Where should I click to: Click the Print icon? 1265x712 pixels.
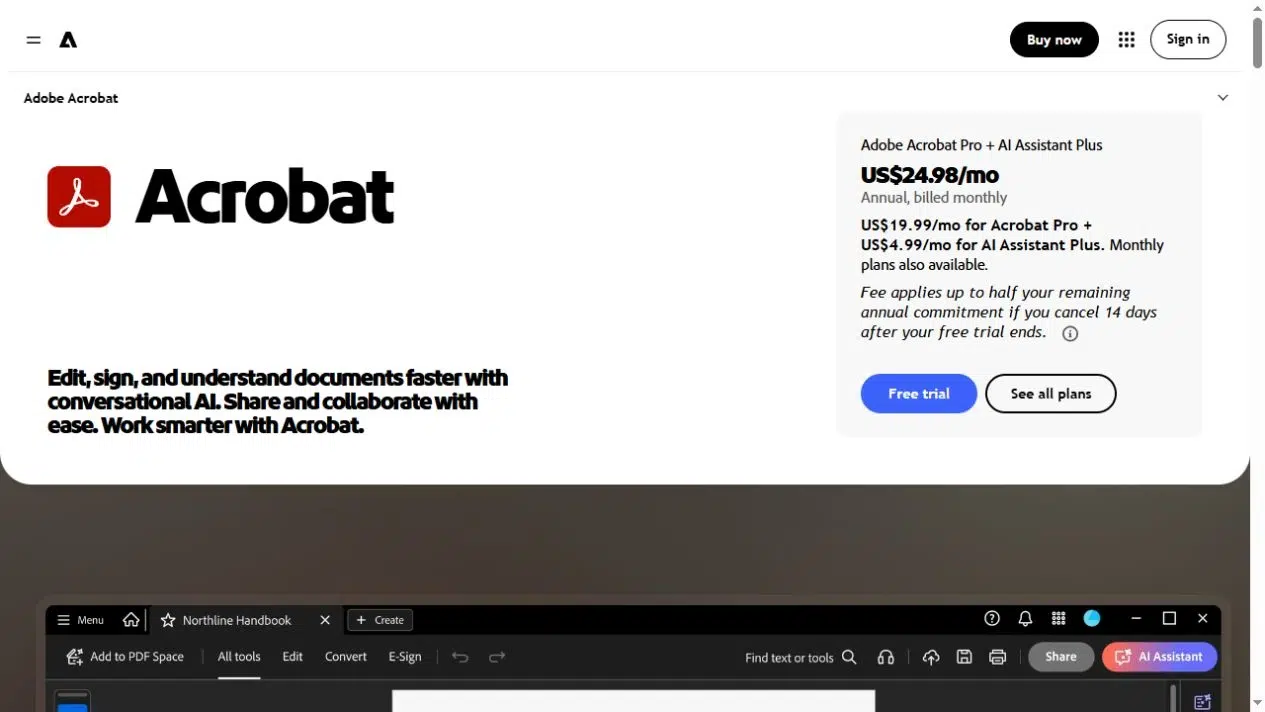(x=997, y=657)
